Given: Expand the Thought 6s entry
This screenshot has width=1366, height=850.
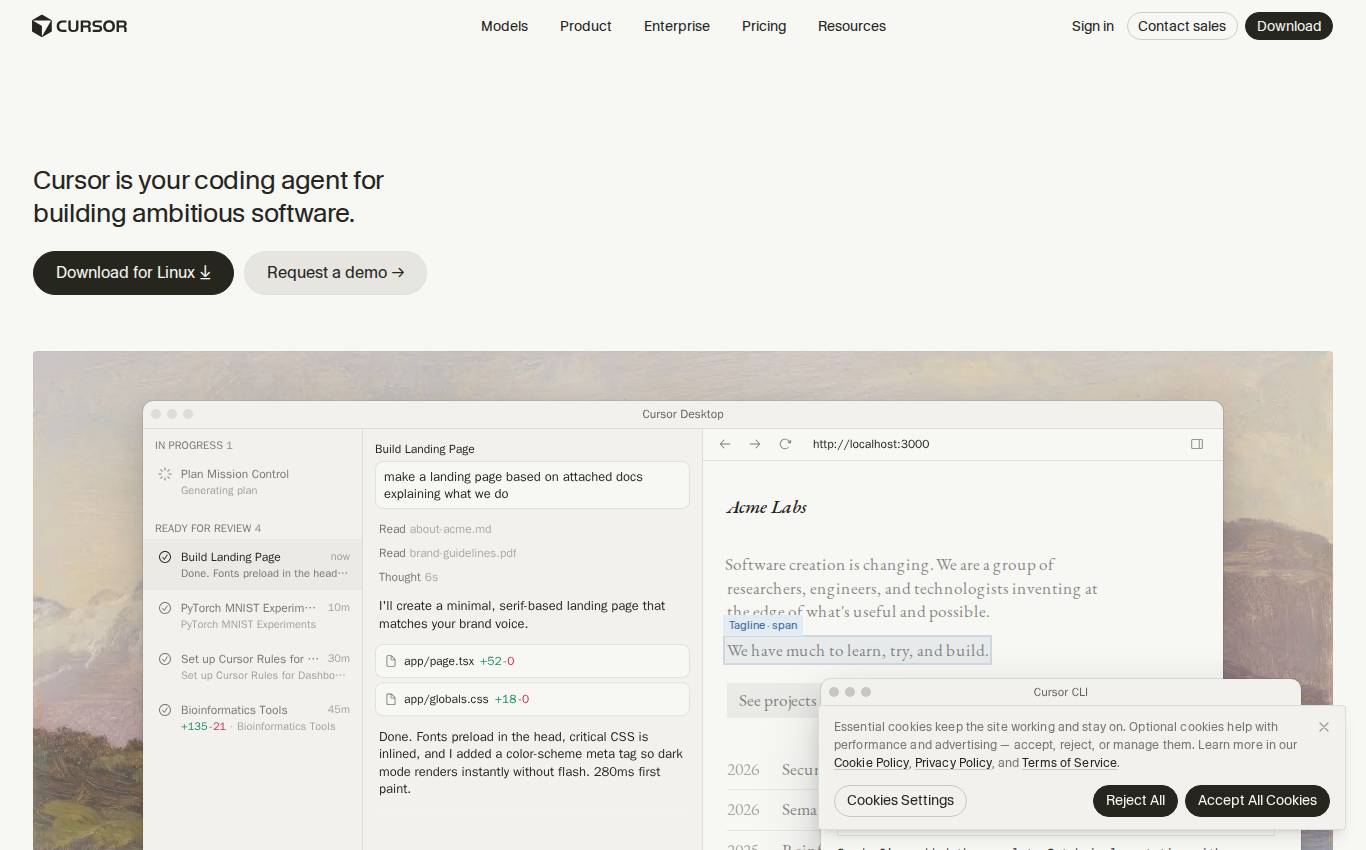Looking at the screenshot, I should pos(408,577).
